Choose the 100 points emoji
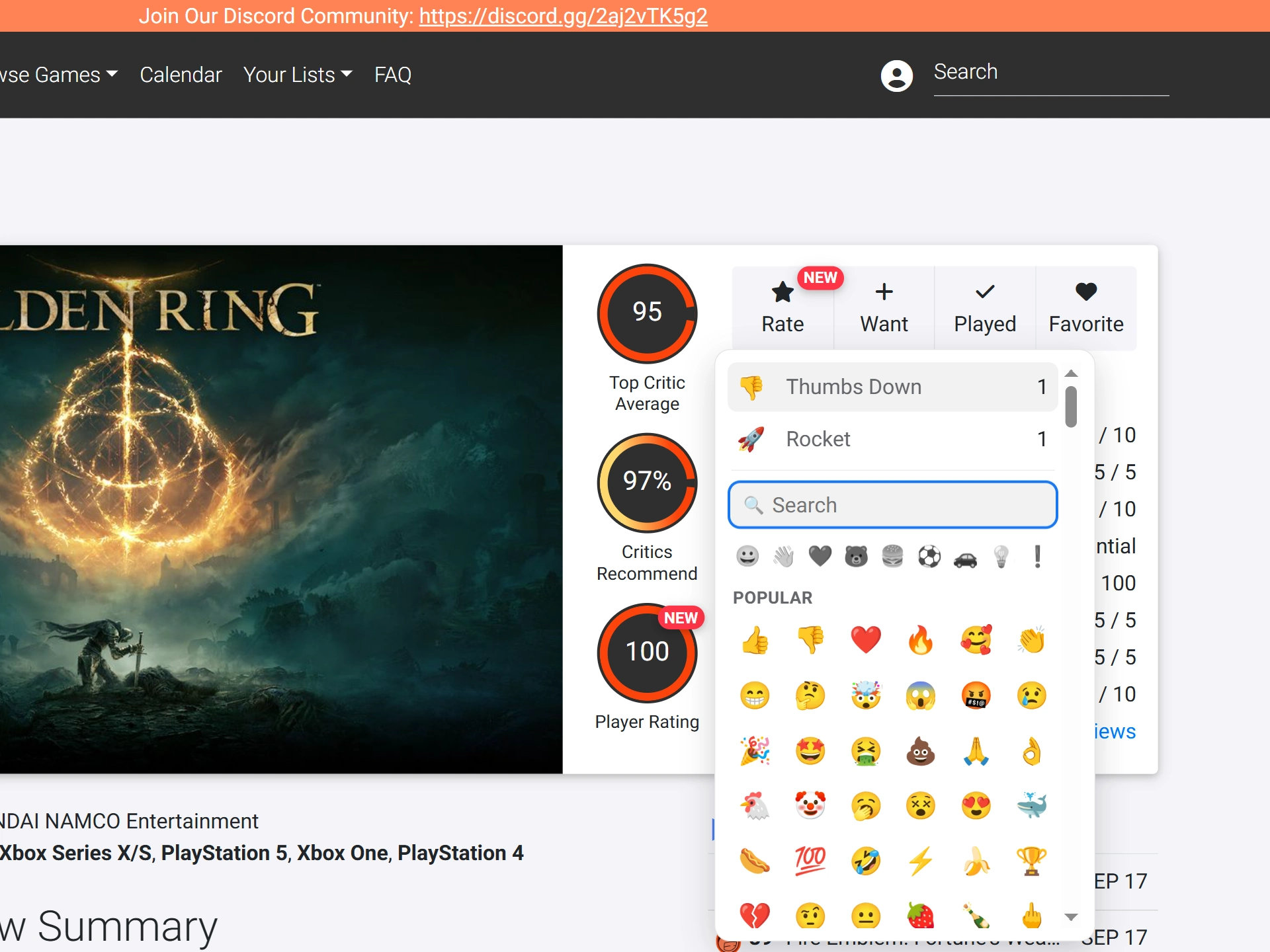The image size is (1270, 952). tap(810, 861)
